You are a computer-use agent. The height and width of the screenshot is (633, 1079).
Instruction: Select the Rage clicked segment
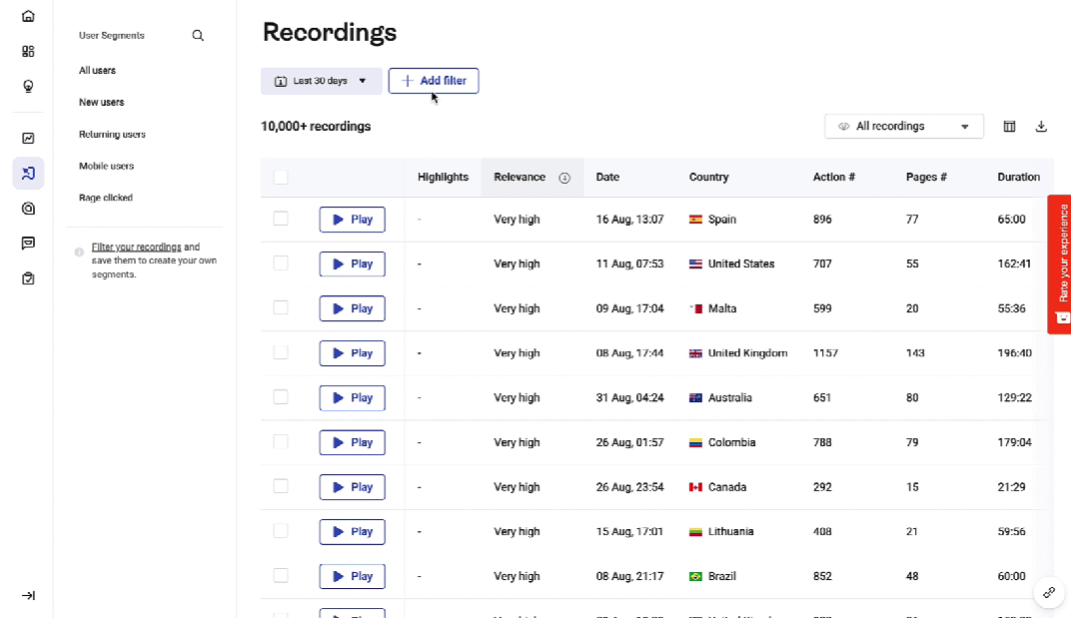106,198
